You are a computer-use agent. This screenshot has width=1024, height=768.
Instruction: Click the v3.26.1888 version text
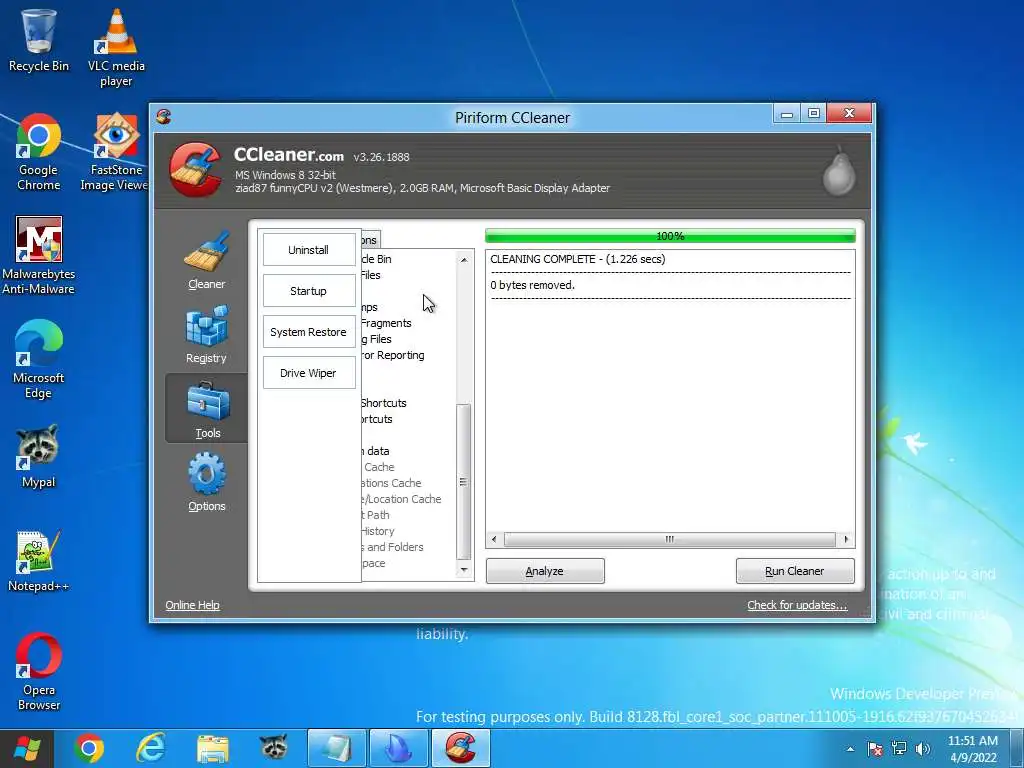point(381,157)
